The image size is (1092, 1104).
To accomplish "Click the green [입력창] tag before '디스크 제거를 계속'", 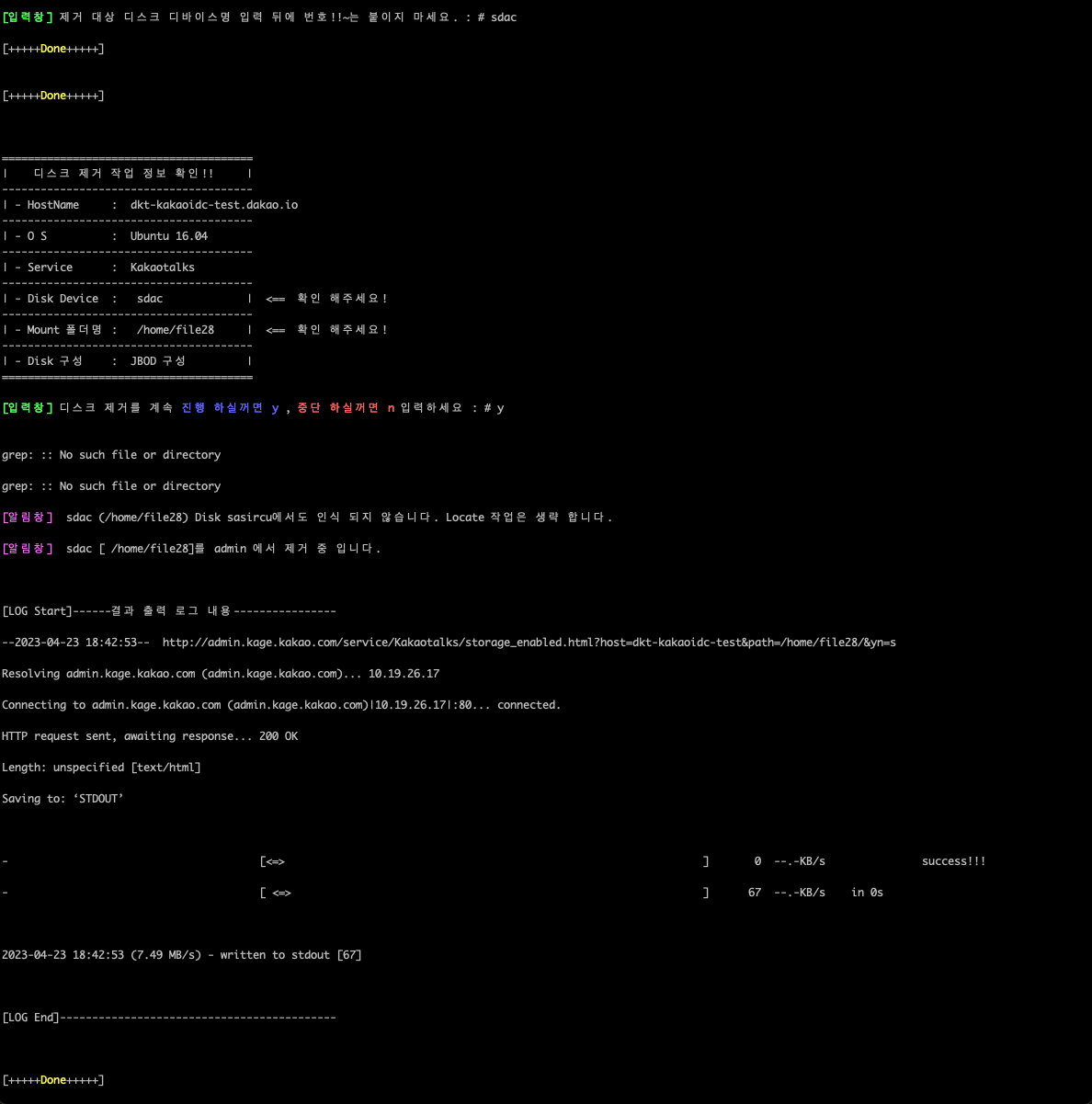I will [28, 408].
